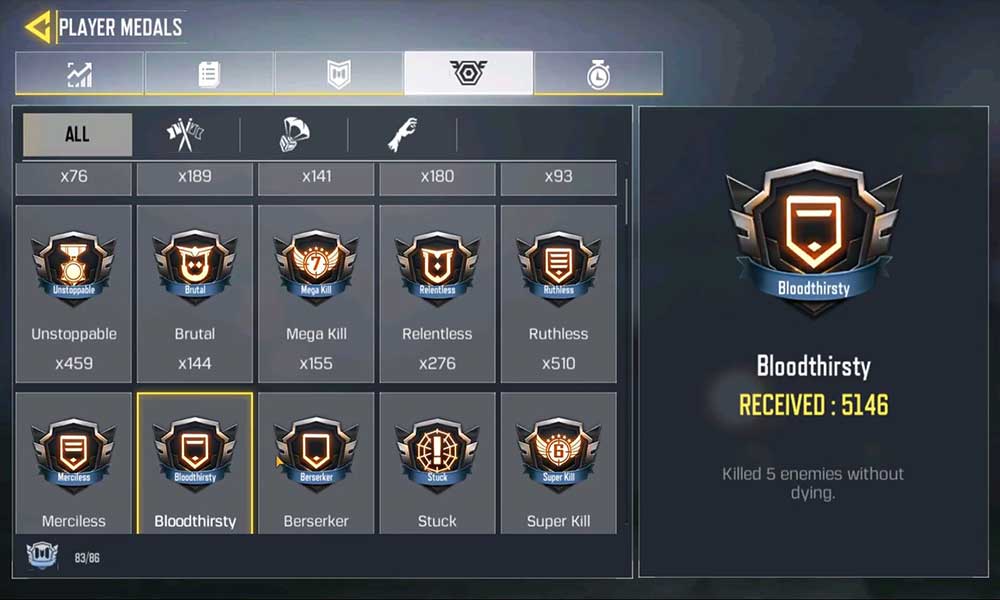Choose the Mega Kill medal
Image resolution: width=1000 pixels, height=600 pixels.
click(316, 294)
